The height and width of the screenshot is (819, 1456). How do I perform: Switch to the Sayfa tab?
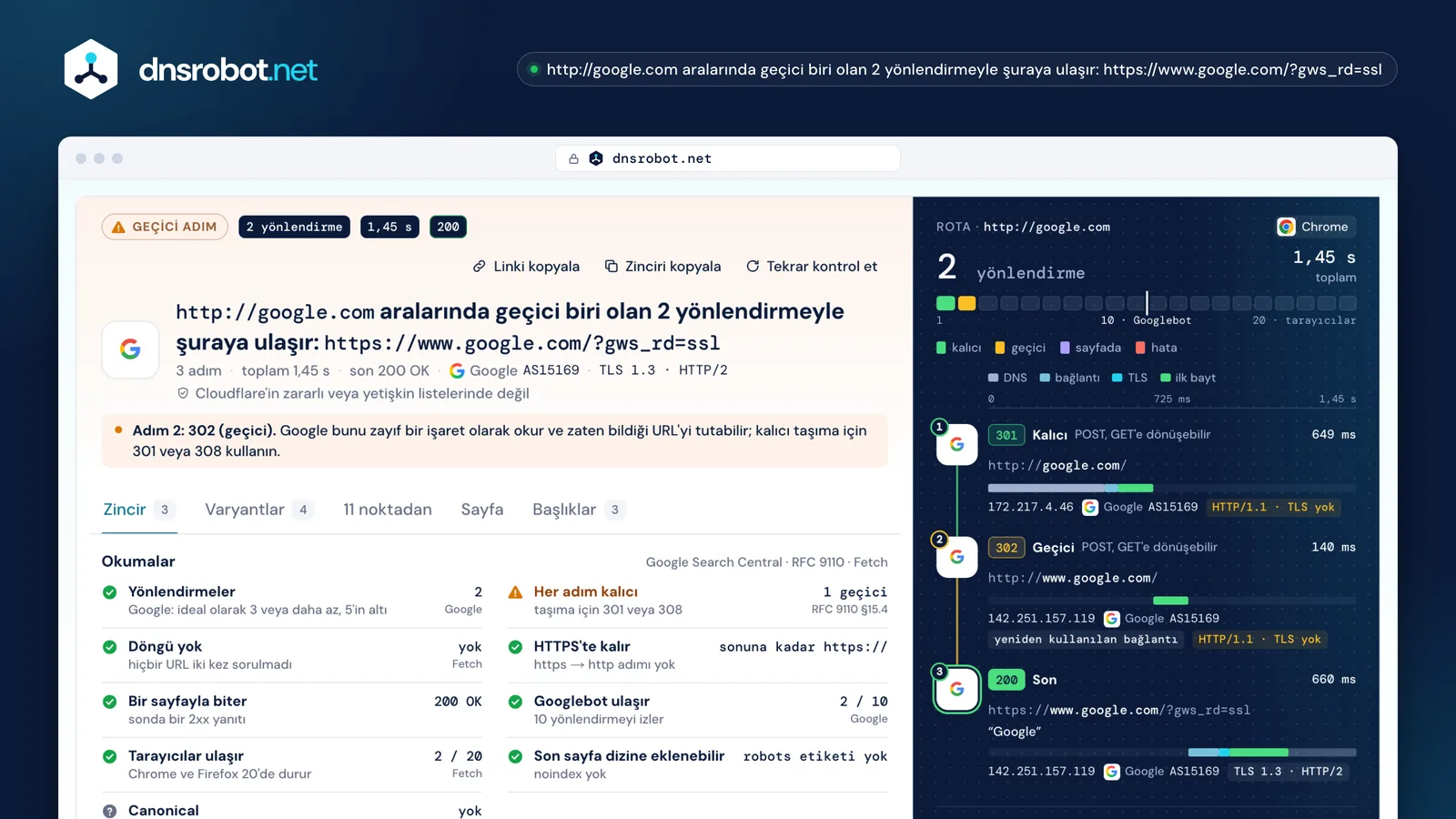[482, 510]
